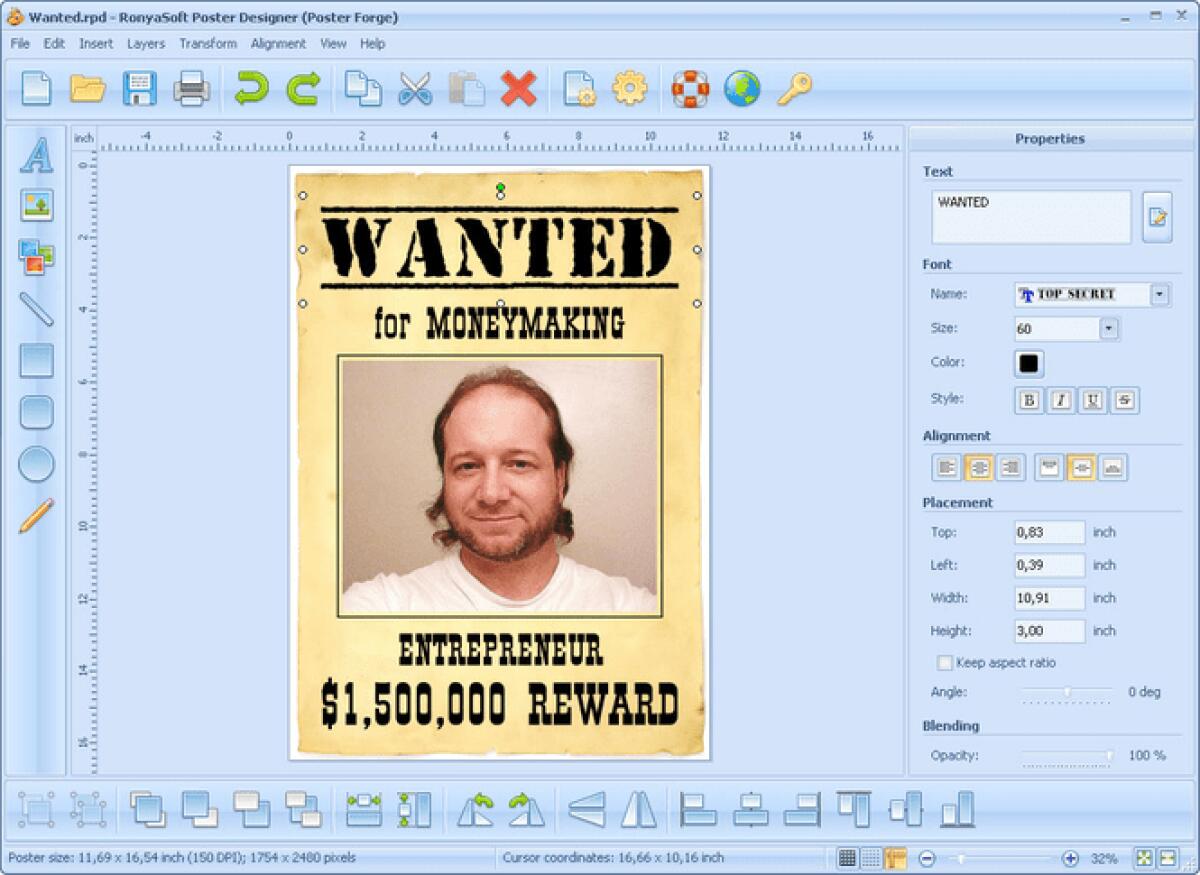Click the Flip Horizontal icon on bottom toolbar
The width and height of the screenshot is (1200, 875).
point(637,812)
